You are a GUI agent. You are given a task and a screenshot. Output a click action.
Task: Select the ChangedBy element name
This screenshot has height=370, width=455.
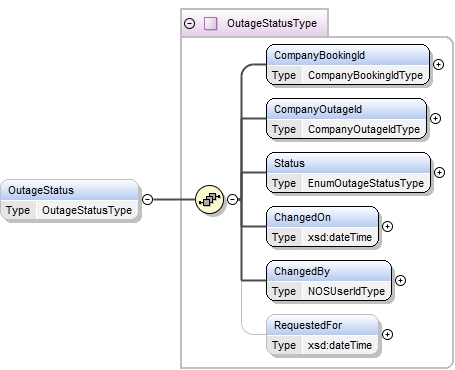[x=302, y=271]
